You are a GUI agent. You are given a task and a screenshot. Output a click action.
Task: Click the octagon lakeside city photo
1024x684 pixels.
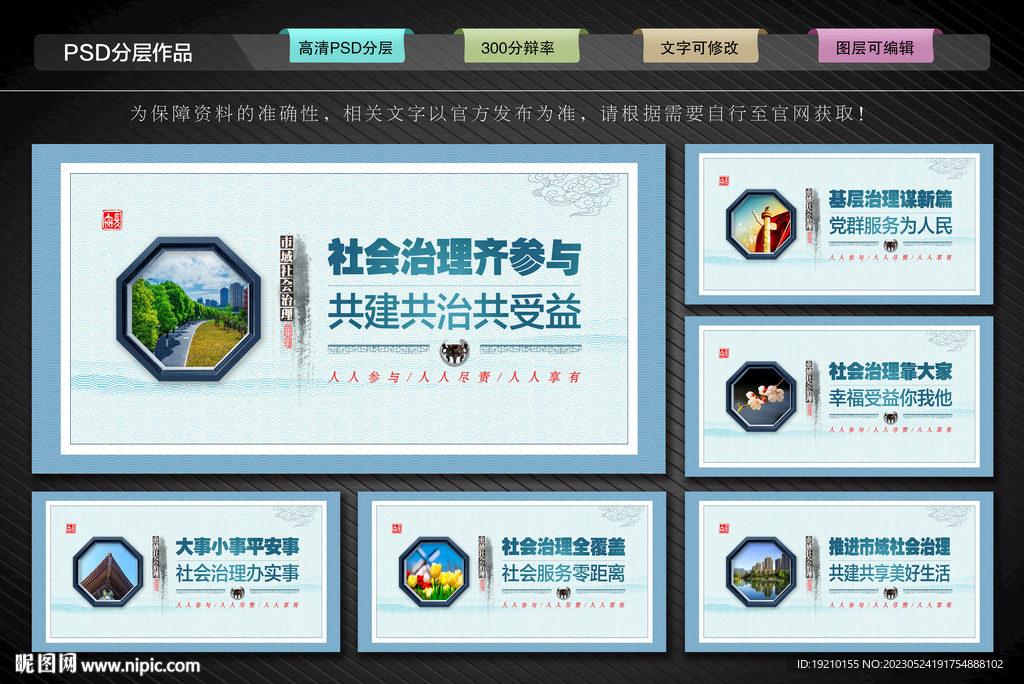pyautogui.click(x=761, y=572)
